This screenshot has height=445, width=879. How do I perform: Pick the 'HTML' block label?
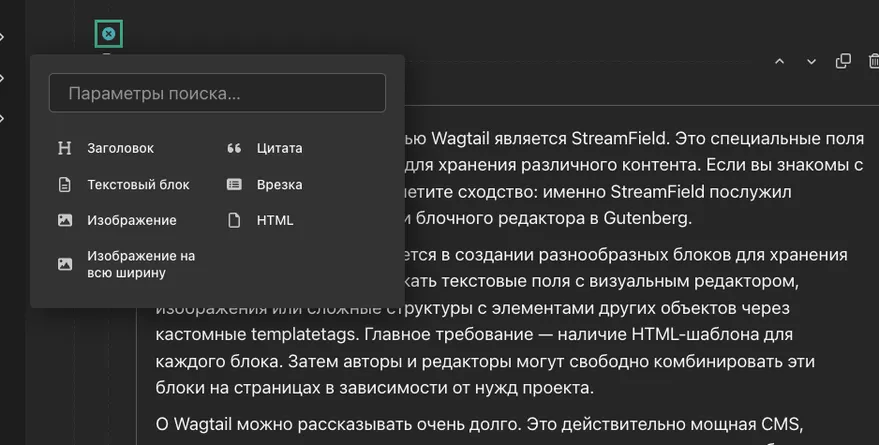pos(275,220)
